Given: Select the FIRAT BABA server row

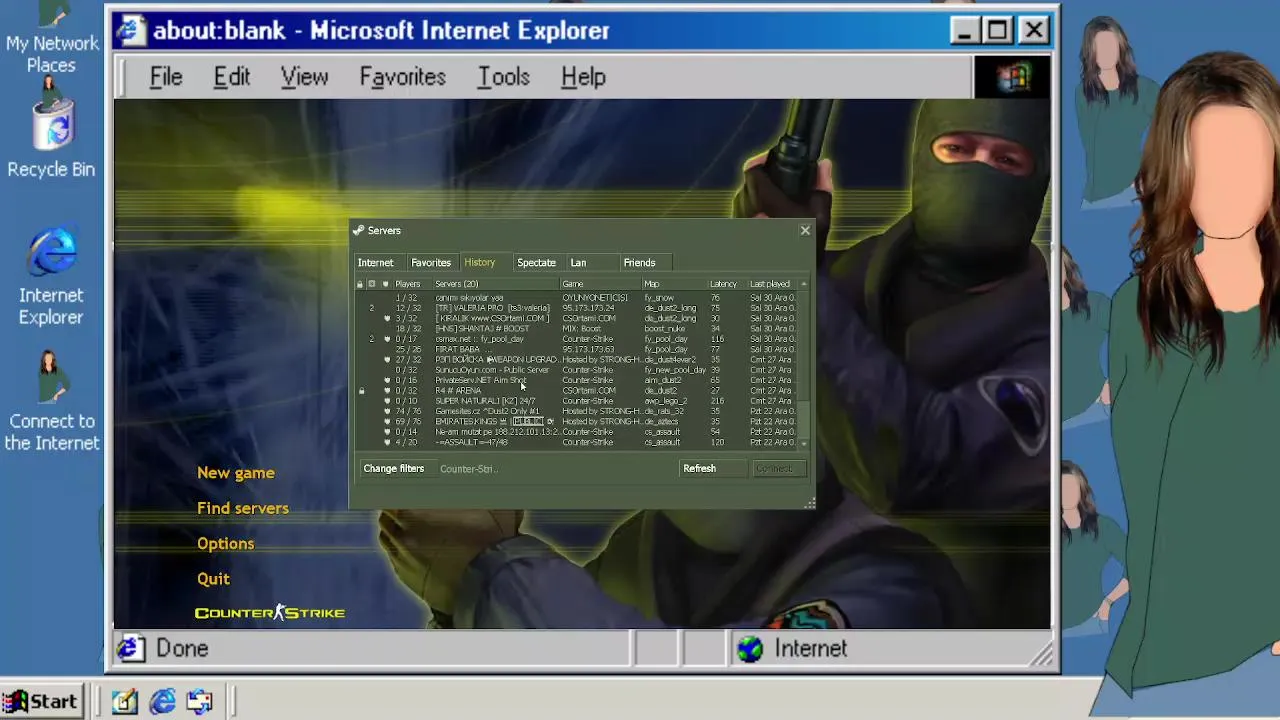Looking at the screenshot, I should point(578,349).
